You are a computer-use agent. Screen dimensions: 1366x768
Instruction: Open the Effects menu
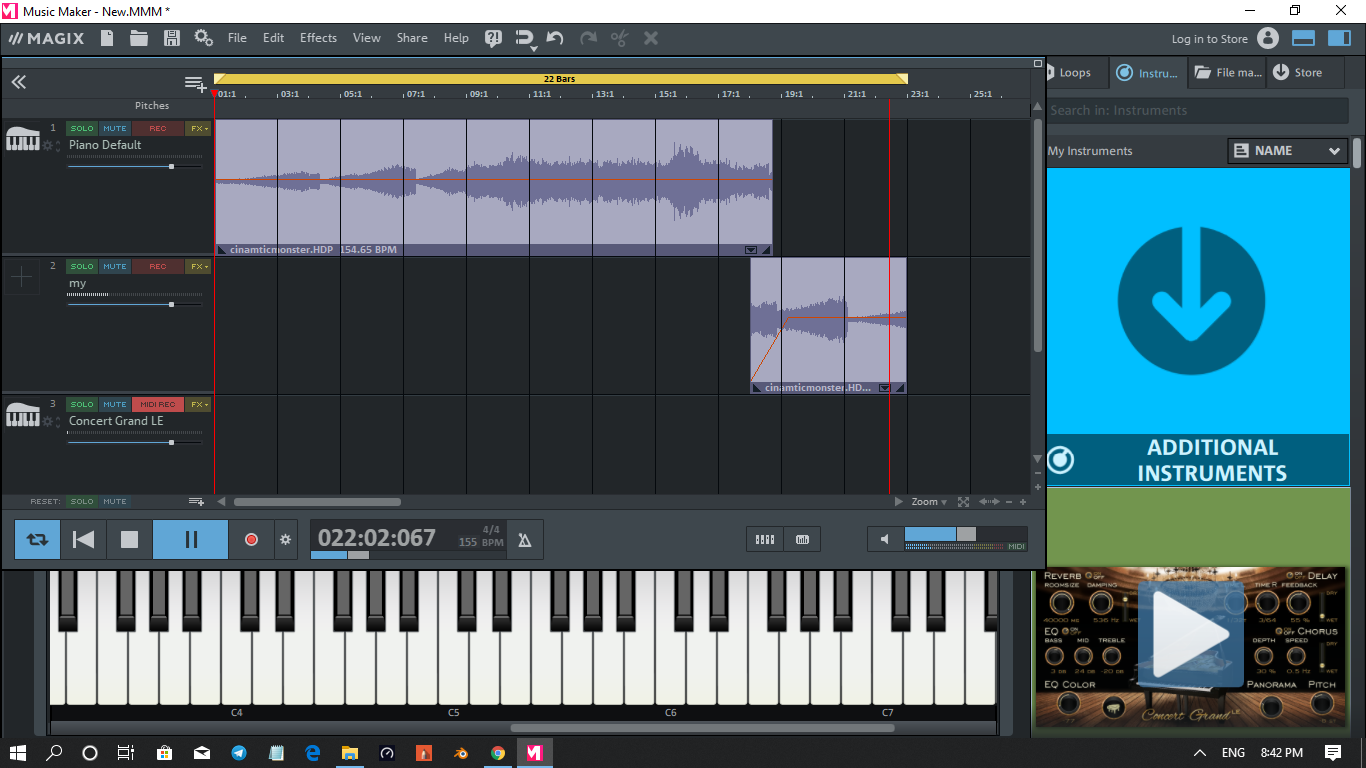click(x=318, y=38)
